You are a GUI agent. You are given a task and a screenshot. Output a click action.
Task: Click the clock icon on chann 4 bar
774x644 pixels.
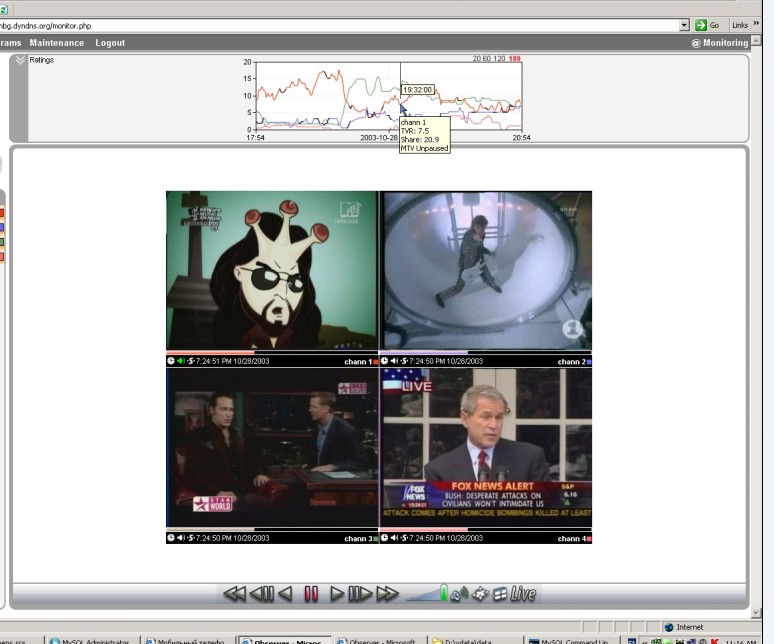(x=385, y=538)
